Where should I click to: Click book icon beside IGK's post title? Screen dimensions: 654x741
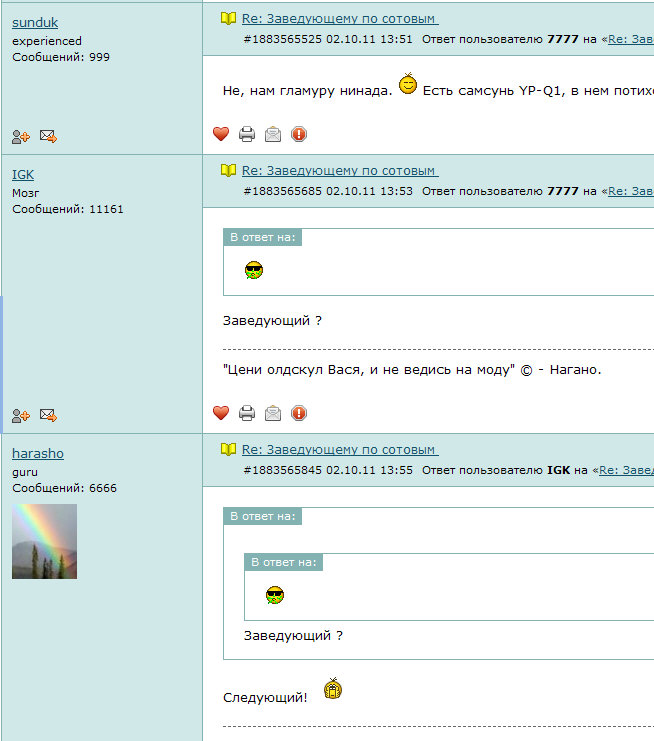pos(228,171)
